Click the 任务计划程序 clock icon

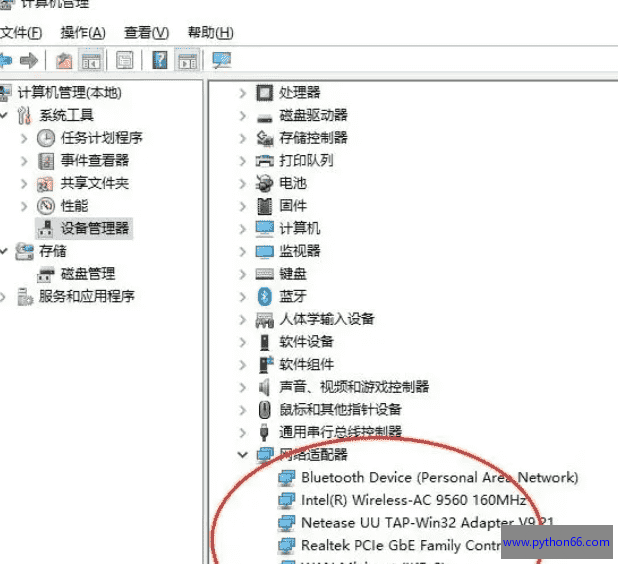(x=46, y=138)
